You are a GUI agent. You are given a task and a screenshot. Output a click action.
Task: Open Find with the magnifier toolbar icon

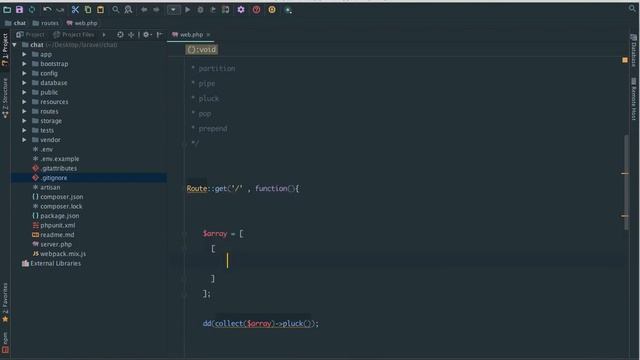pyautogui.click(x=116, y=9)
